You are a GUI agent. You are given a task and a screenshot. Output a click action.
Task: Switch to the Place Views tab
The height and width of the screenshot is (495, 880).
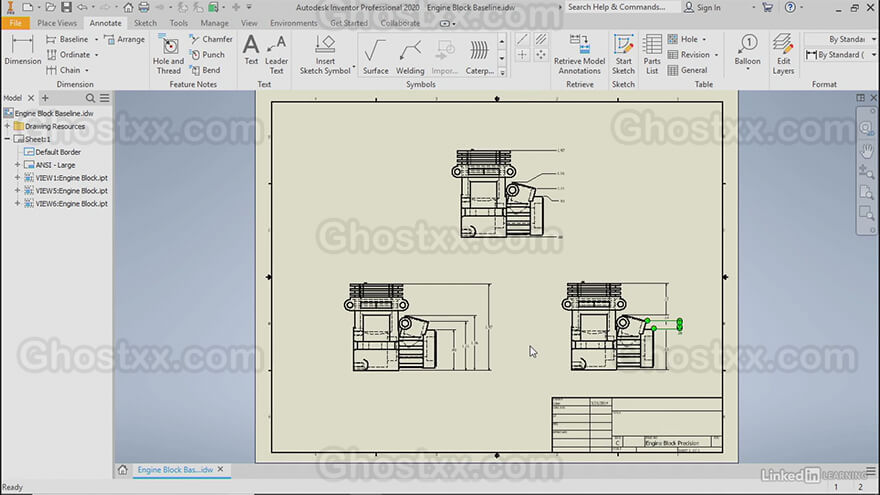point(57,23)
